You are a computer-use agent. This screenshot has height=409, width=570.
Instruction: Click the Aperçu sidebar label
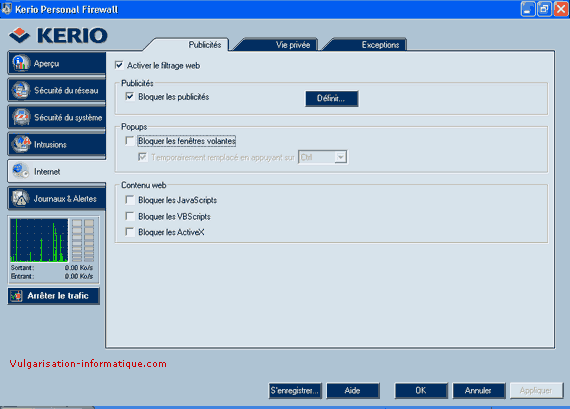click(47, 63)
